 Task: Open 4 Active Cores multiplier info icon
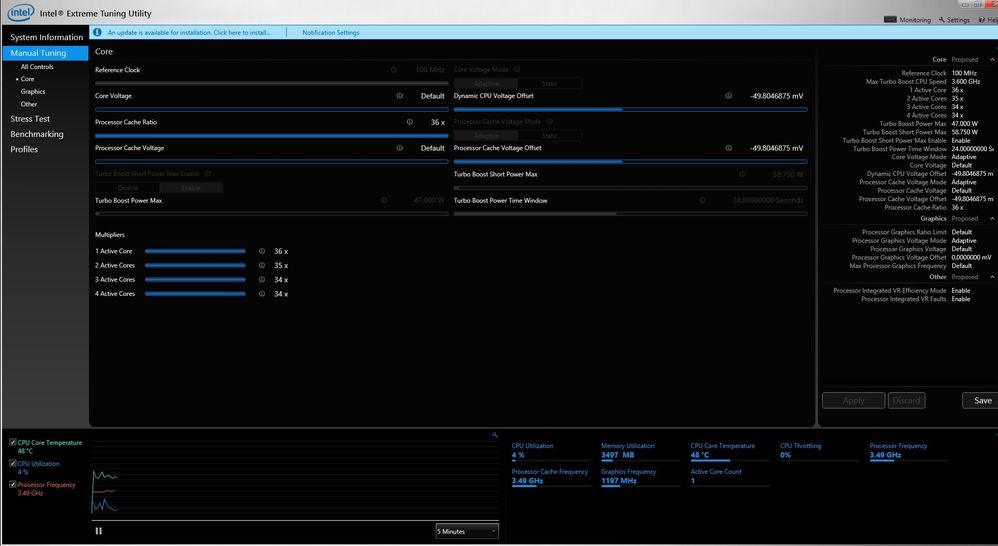(x=262, y=293)
